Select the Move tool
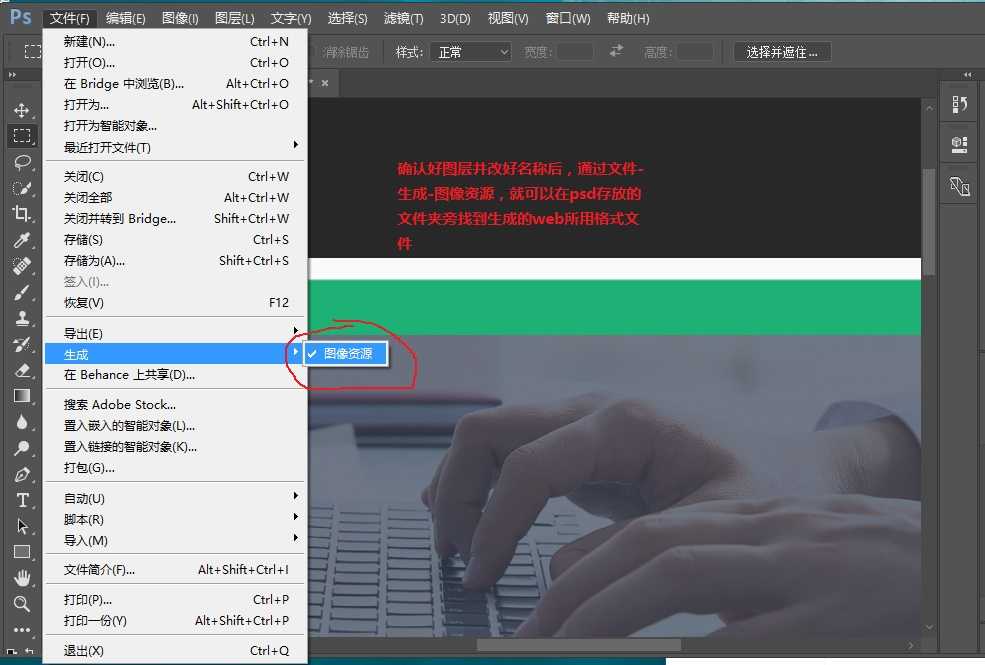The height and width of the screenshot is (665, 985). 21,110
